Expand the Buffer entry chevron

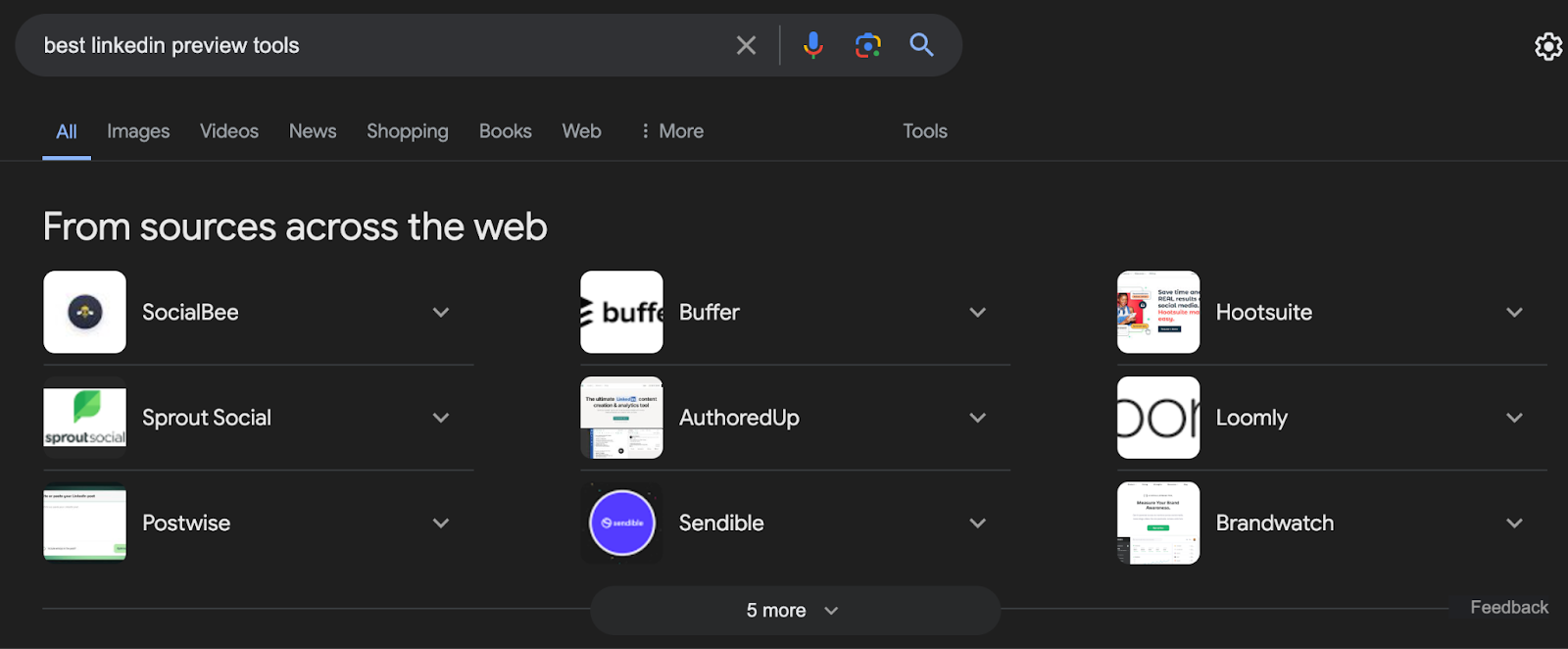[977, 313]
